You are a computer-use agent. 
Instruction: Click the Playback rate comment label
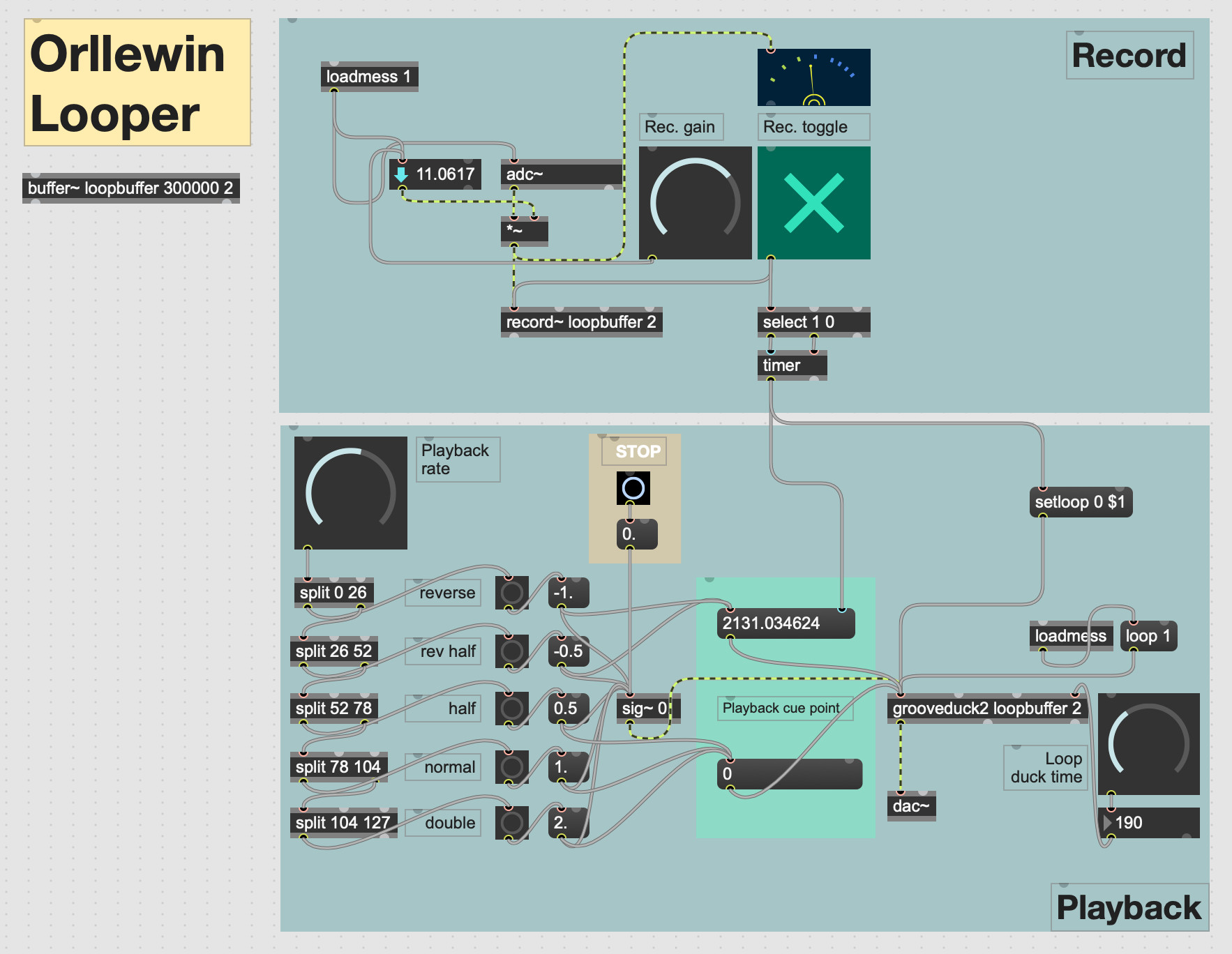click(458, 460)
